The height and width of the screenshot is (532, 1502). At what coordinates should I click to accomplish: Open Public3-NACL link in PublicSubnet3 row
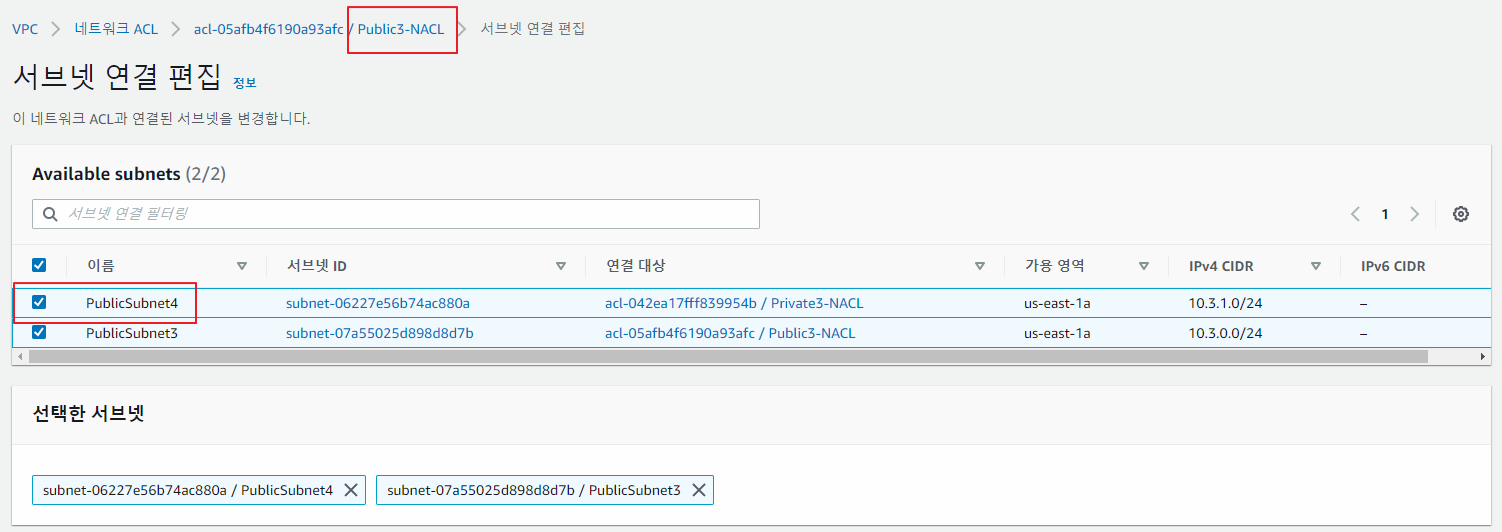730,333
